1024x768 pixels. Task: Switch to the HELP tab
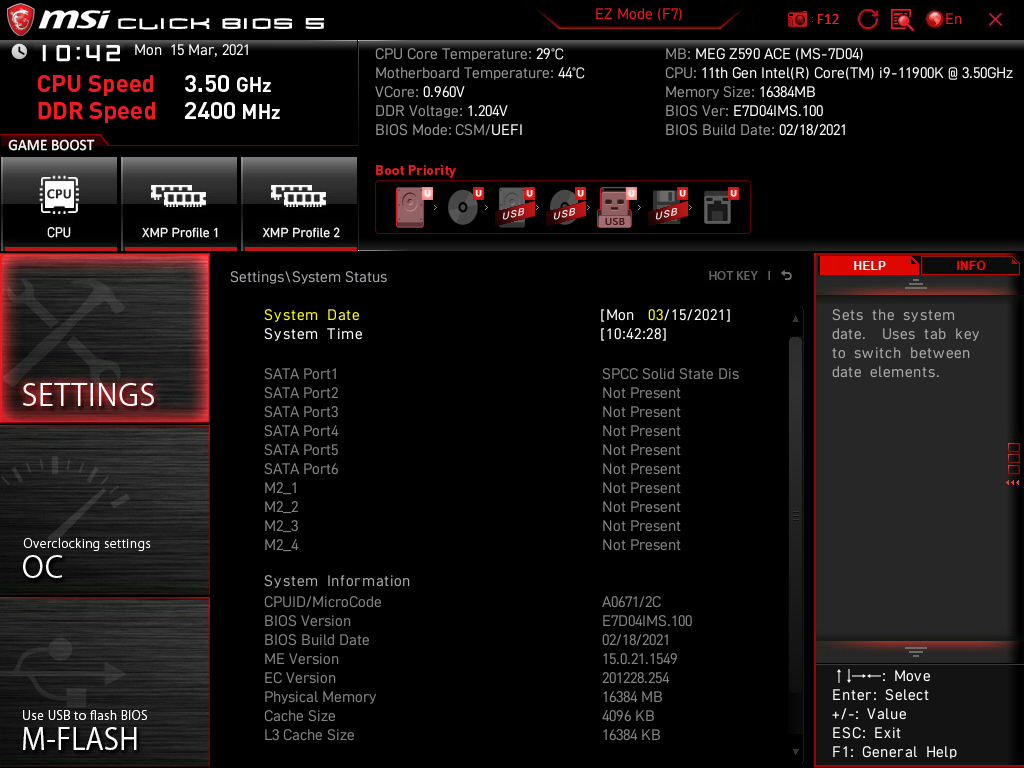[869, 266]
